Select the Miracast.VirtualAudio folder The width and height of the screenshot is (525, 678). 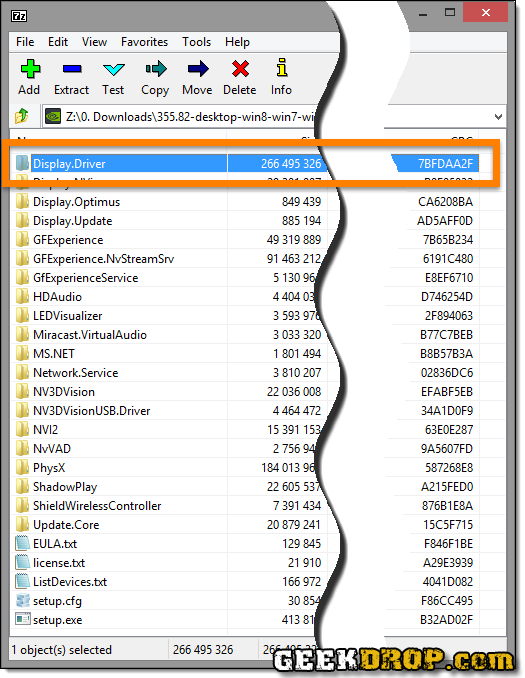coord(90,335)
